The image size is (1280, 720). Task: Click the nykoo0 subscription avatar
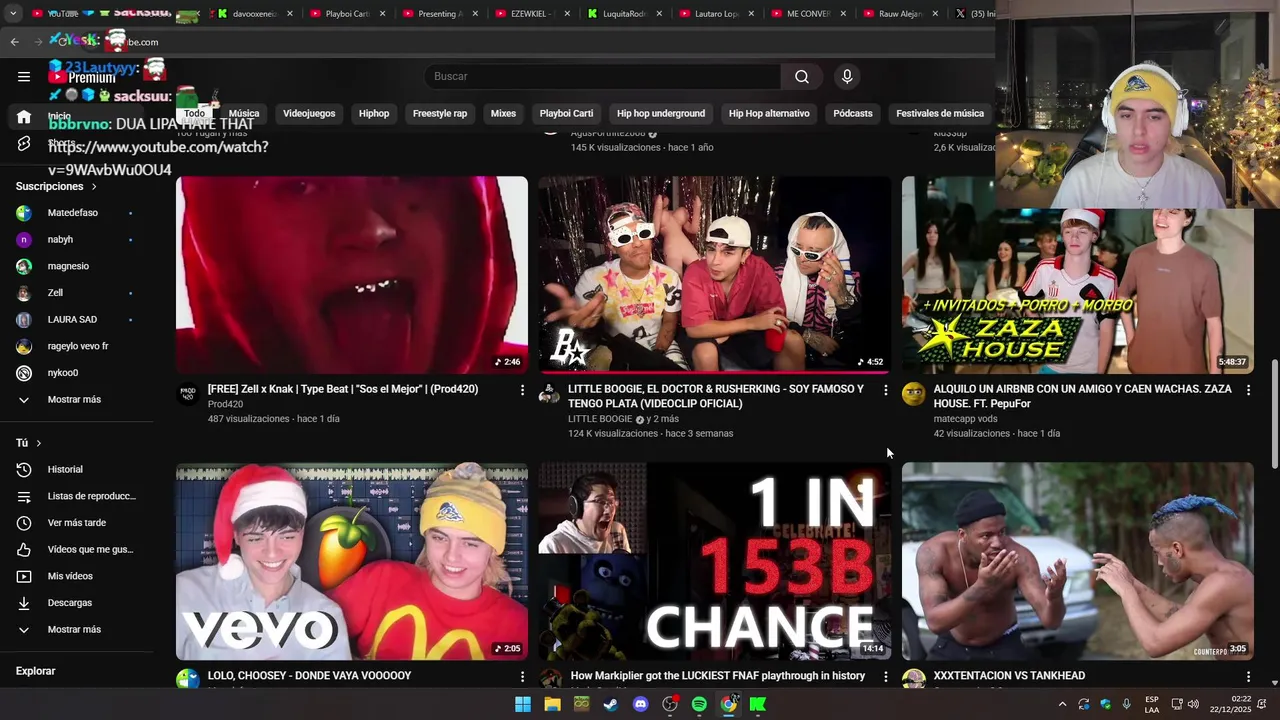24,373
